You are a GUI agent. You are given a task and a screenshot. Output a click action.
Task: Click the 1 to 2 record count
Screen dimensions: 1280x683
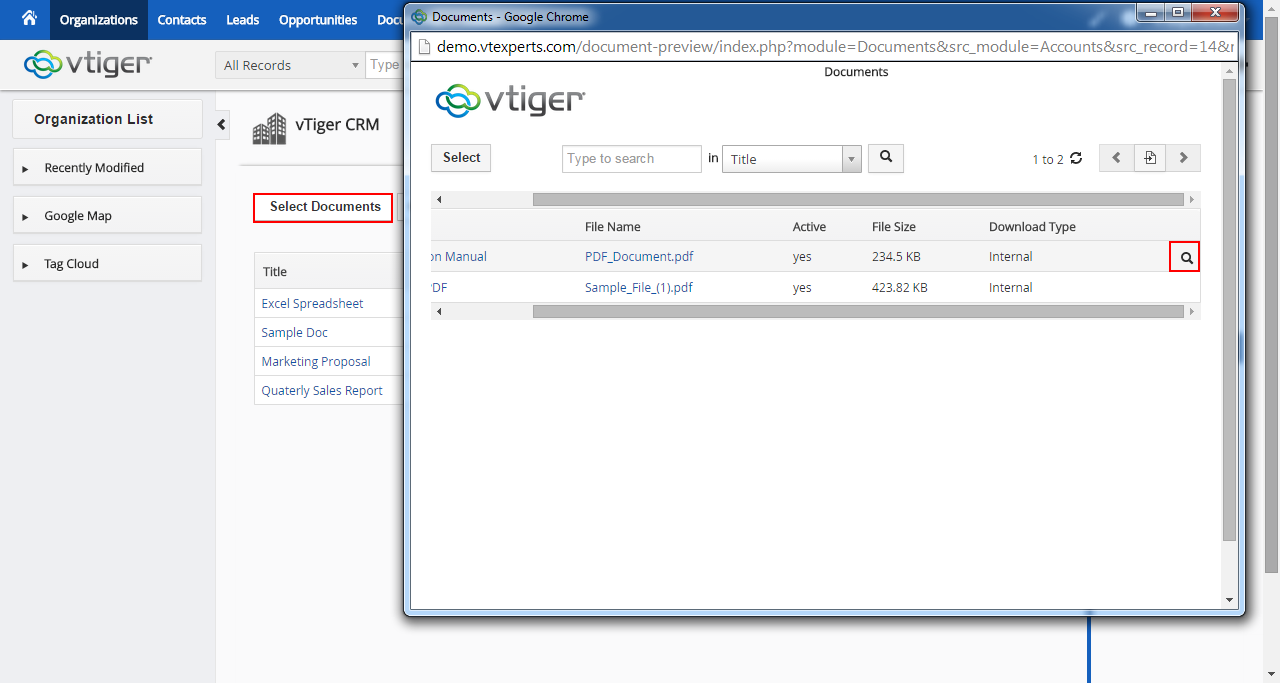pos(1047,159)
